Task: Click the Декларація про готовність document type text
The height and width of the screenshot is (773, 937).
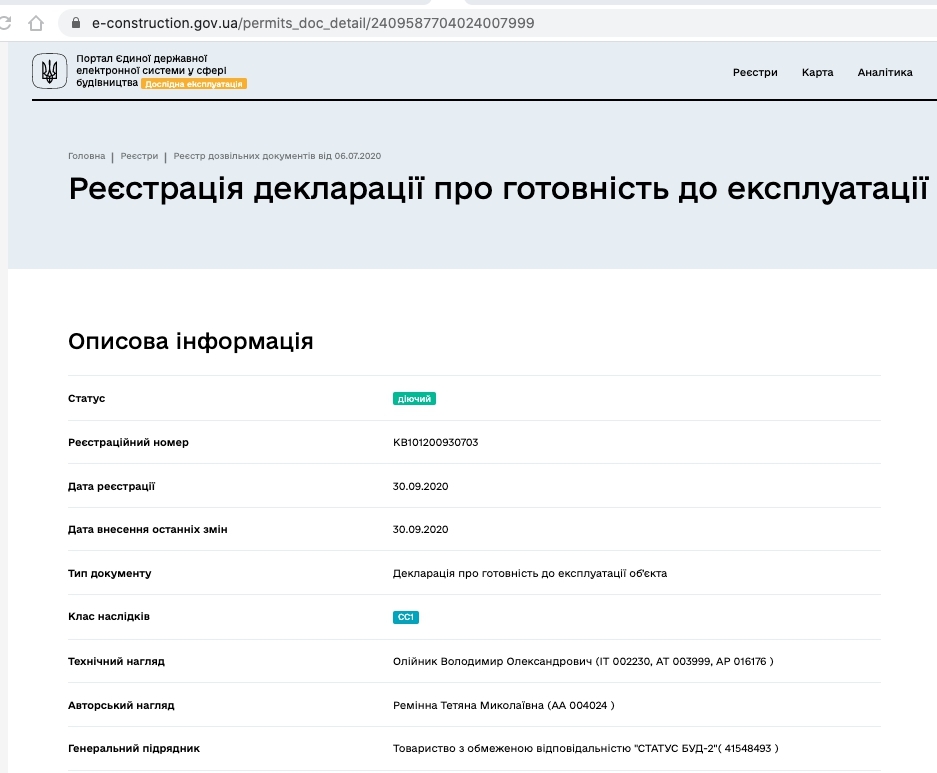Action: point(530,573)
